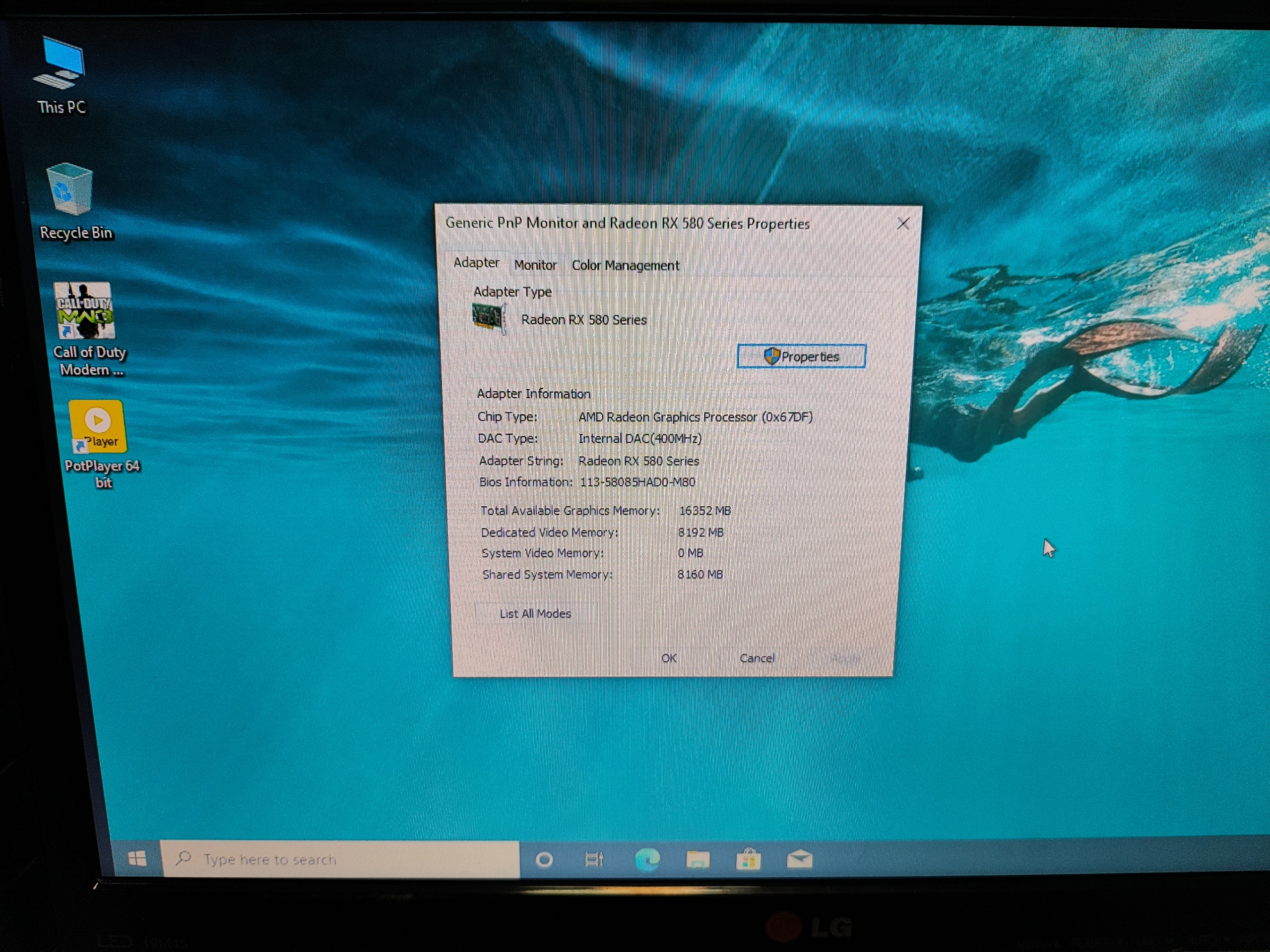Open Task View from the taskbar
This screenshot has width=1270, height=952.
[594, 859]
